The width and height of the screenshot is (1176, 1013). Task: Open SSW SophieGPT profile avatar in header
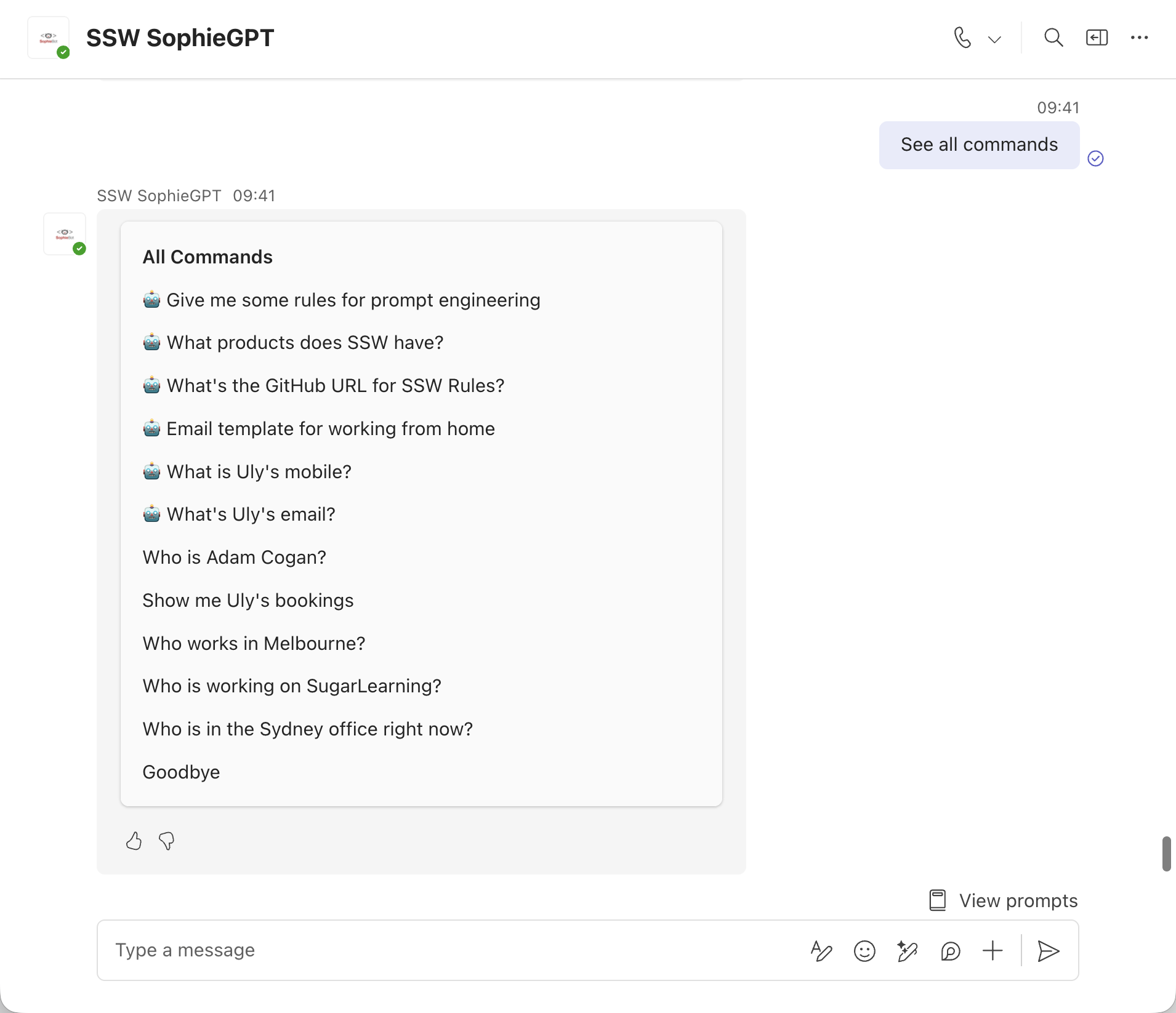(x=49, y=38)
